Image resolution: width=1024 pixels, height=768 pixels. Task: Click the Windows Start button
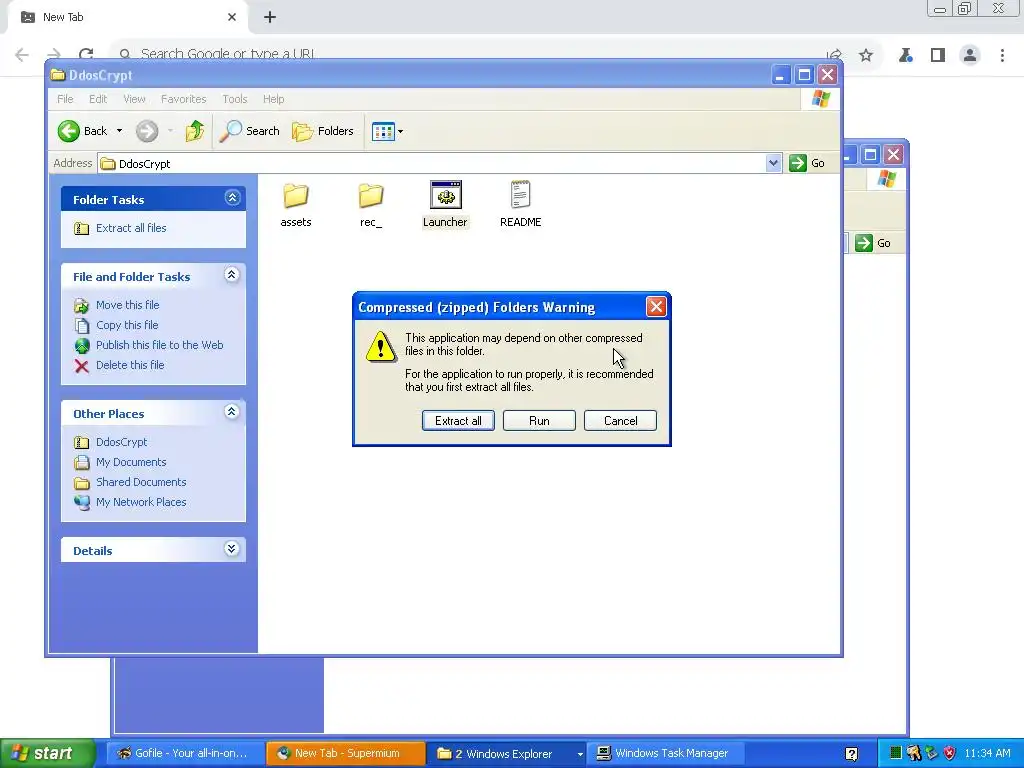48,754
